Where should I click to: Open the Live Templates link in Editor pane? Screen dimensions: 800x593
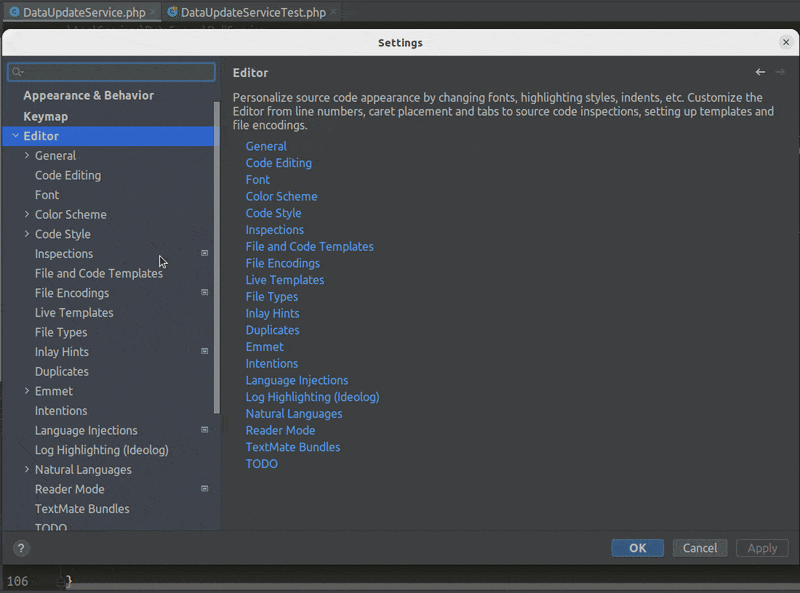[x=285, y=280]
